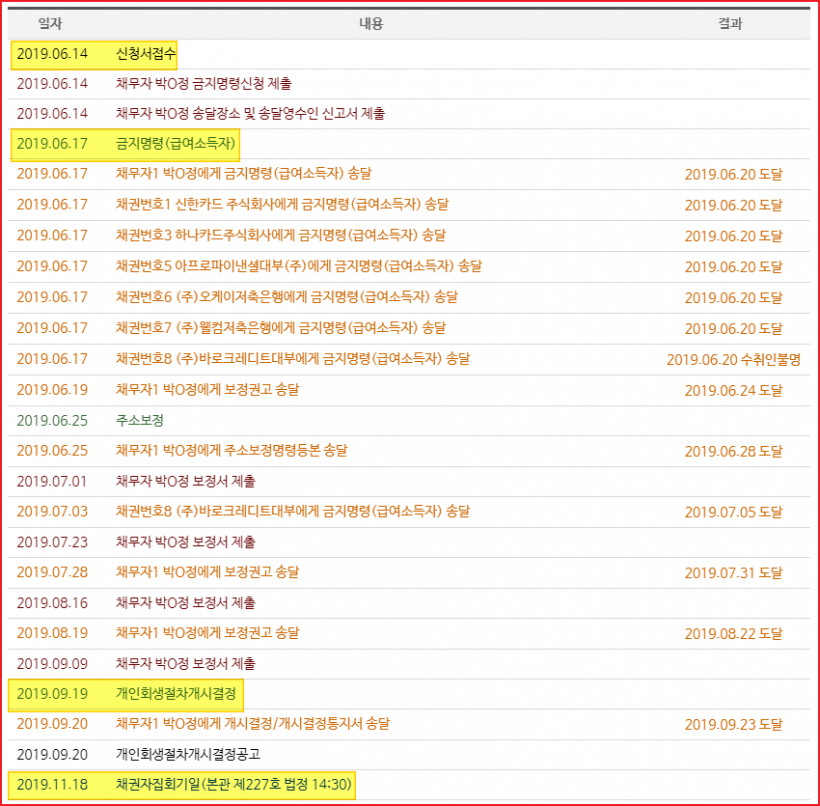
Task: Click 2019.06.20 도달 result in 아프로파이낸셜대부 row
Action: (734, 267)
